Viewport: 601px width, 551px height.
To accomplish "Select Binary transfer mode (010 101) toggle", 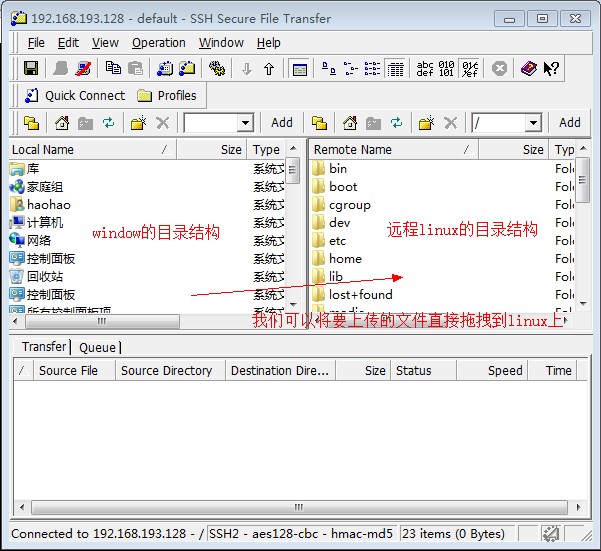I will (447, 69).
